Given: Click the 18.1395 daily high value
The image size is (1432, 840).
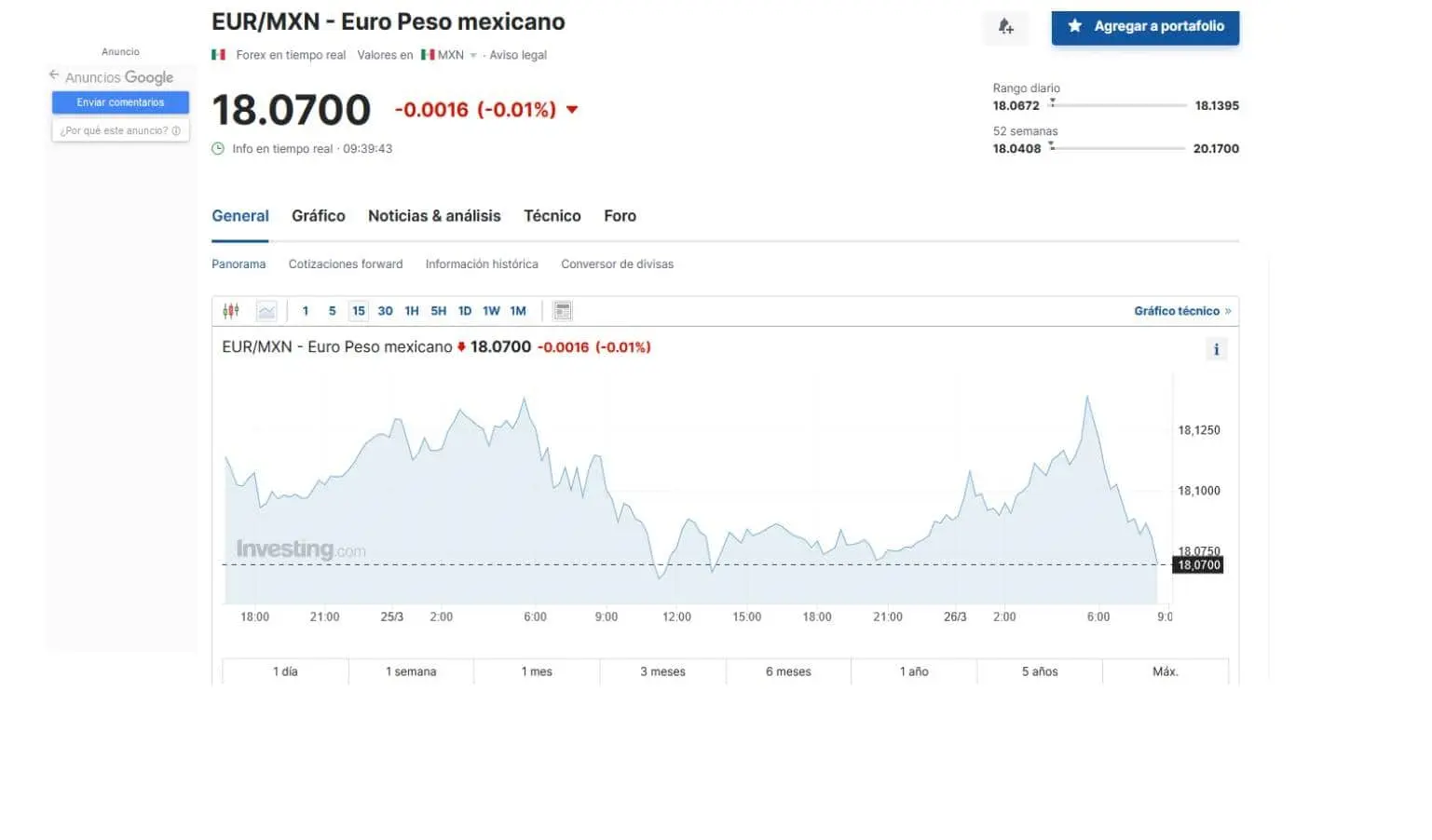Looking at the screenshot, I should (1217, 106).
